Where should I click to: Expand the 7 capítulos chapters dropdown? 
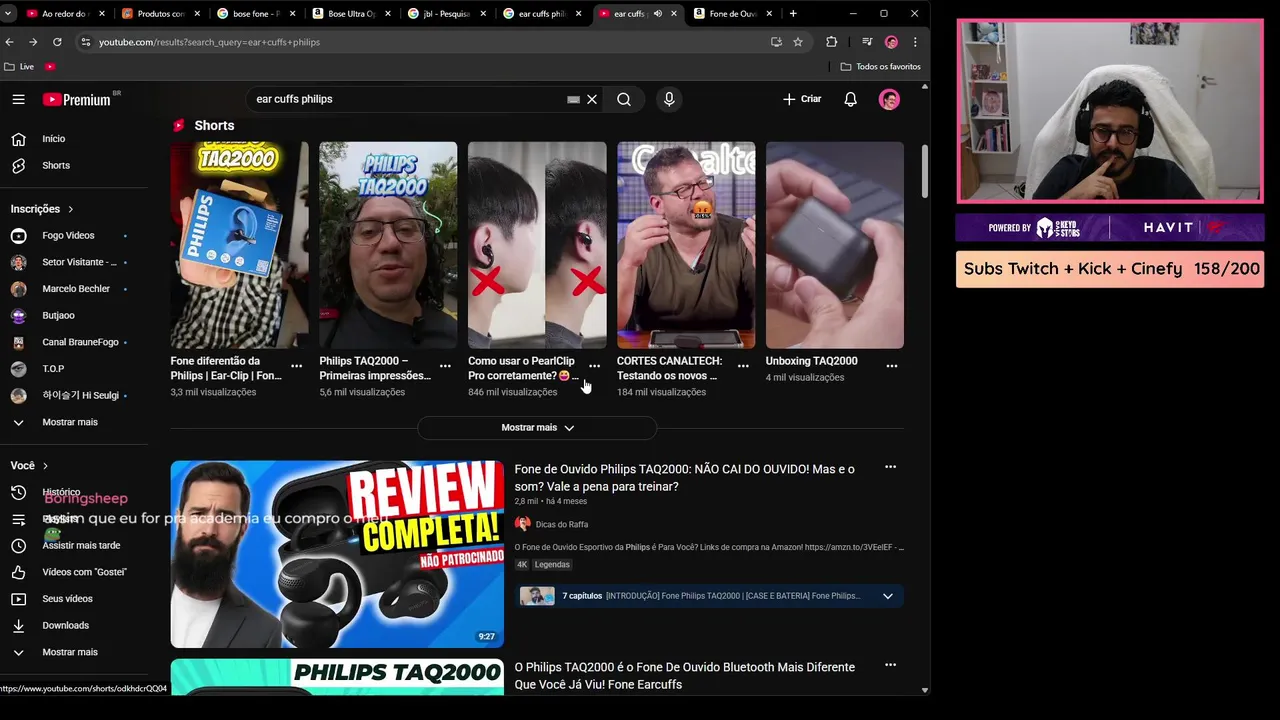point(887,596)
